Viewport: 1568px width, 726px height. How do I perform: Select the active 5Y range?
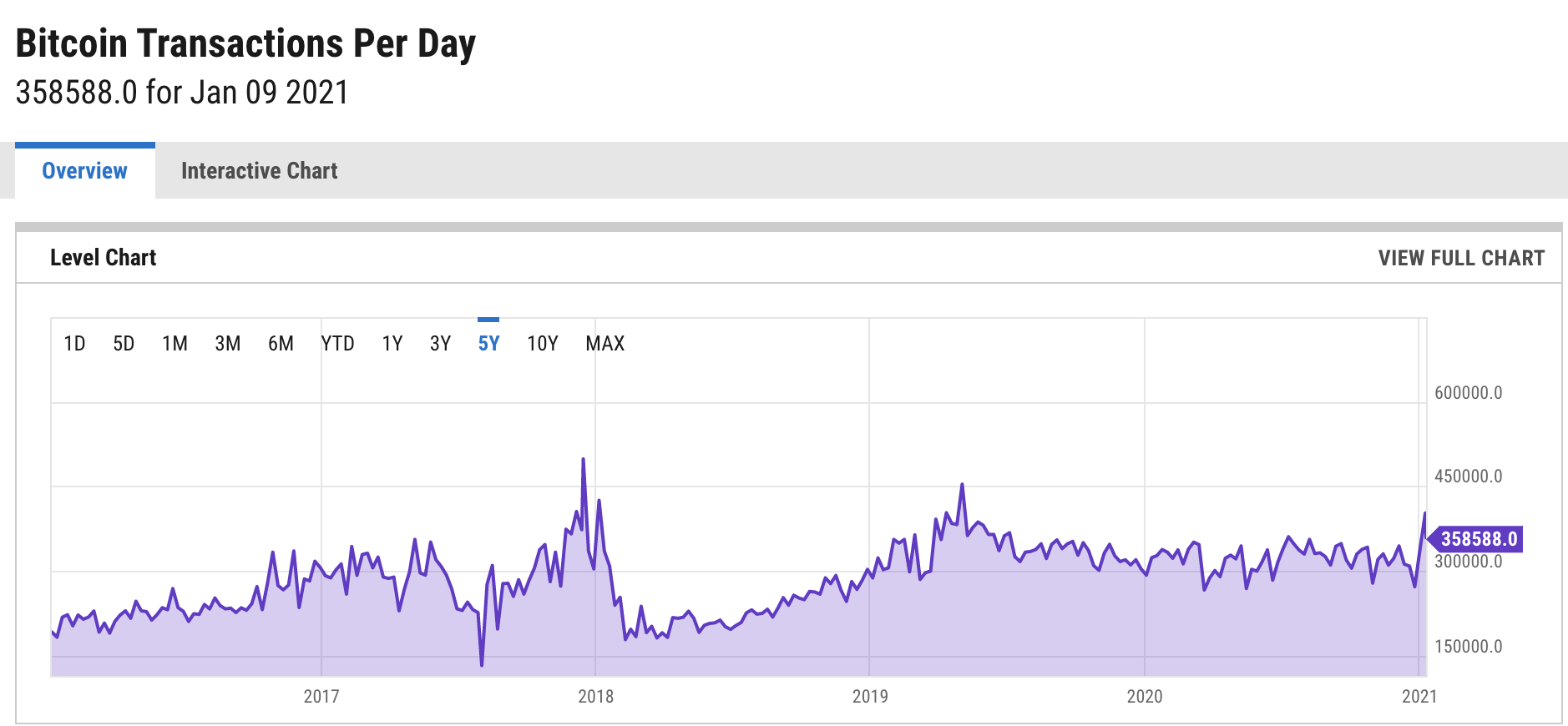pyautogui.click(x=488, y=343)
